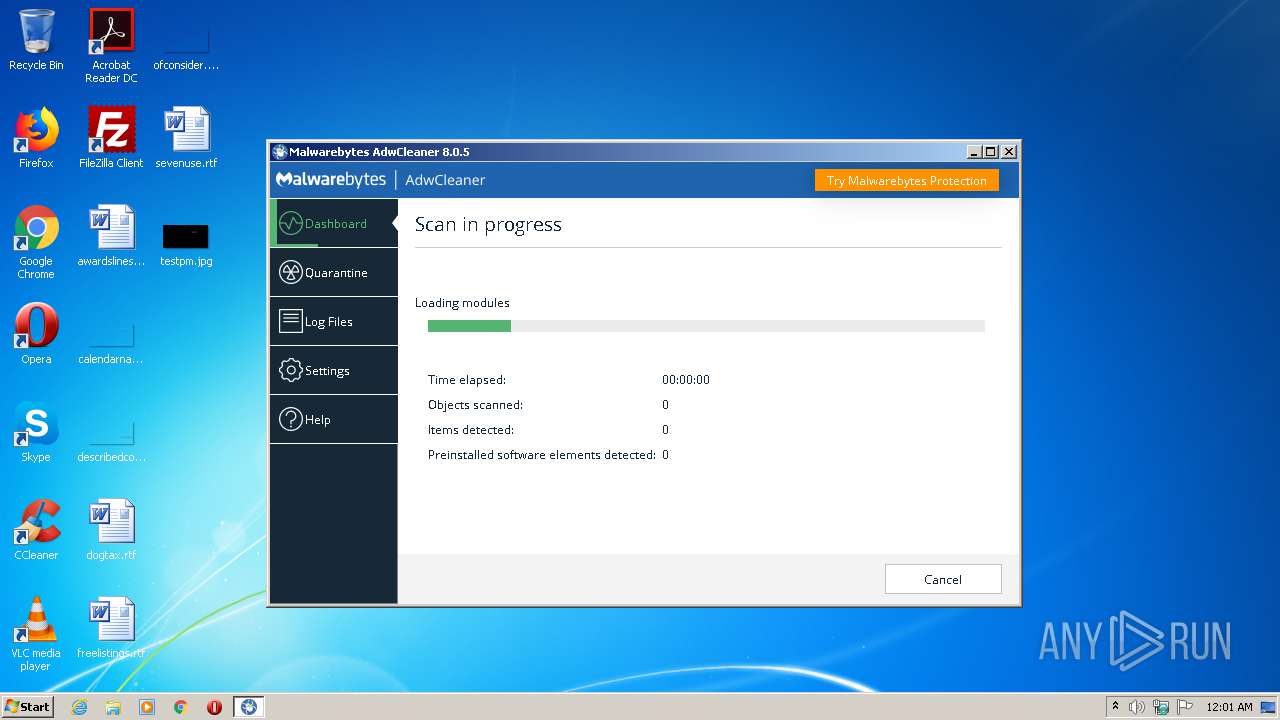
Task: Click the 'Scan in progress' heading
Action: click(x=488, y=225)
